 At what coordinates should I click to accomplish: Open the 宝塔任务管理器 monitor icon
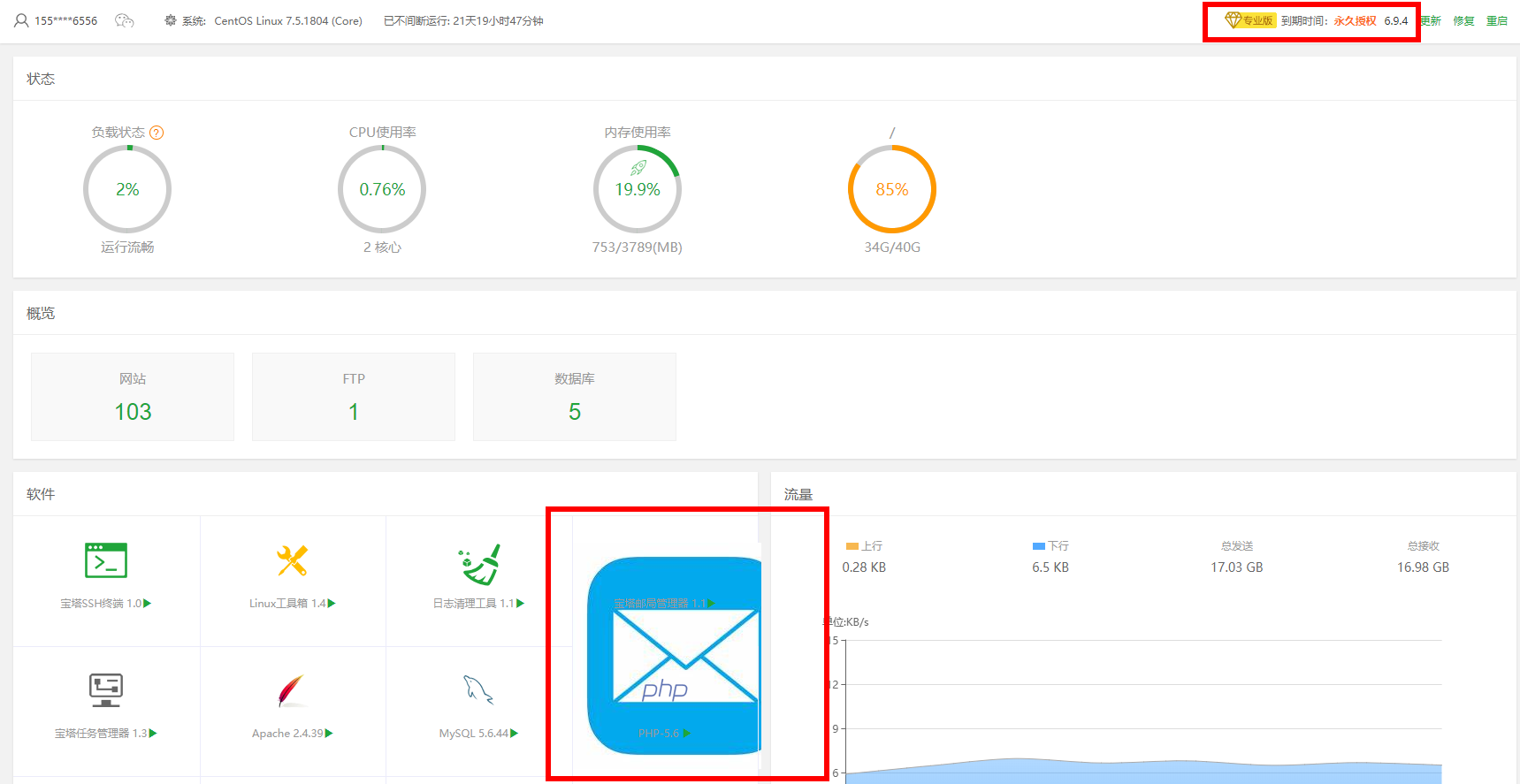pyautogui.click(x=106, y=690)
